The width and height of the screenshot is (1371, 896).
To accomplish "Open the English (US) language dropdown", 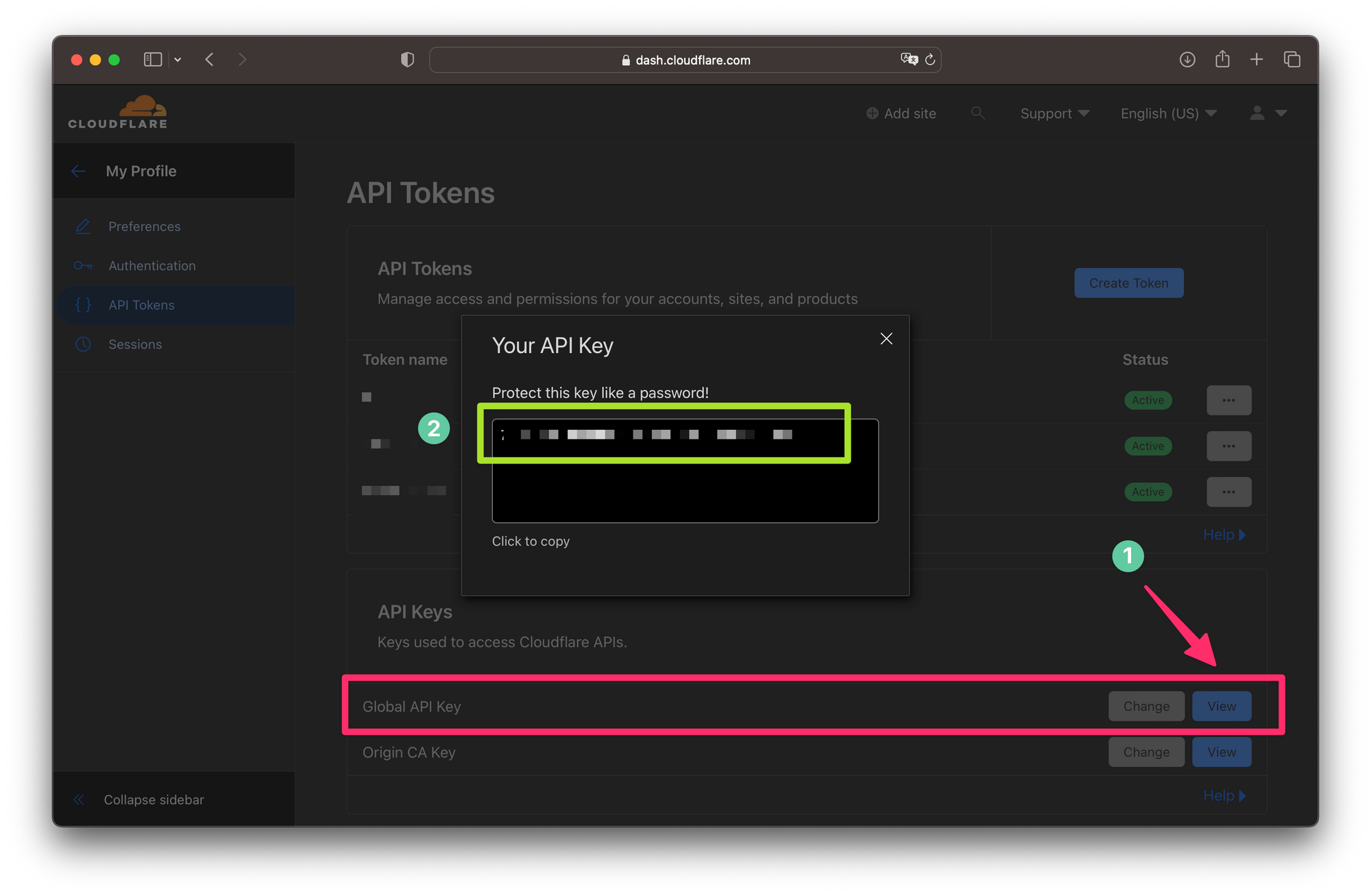I will [x=1169, y=113].
